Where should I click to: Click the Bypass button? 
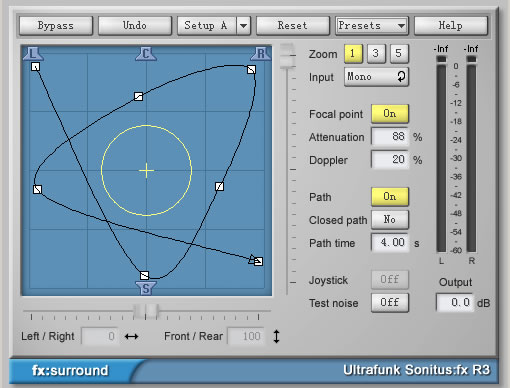56,26
